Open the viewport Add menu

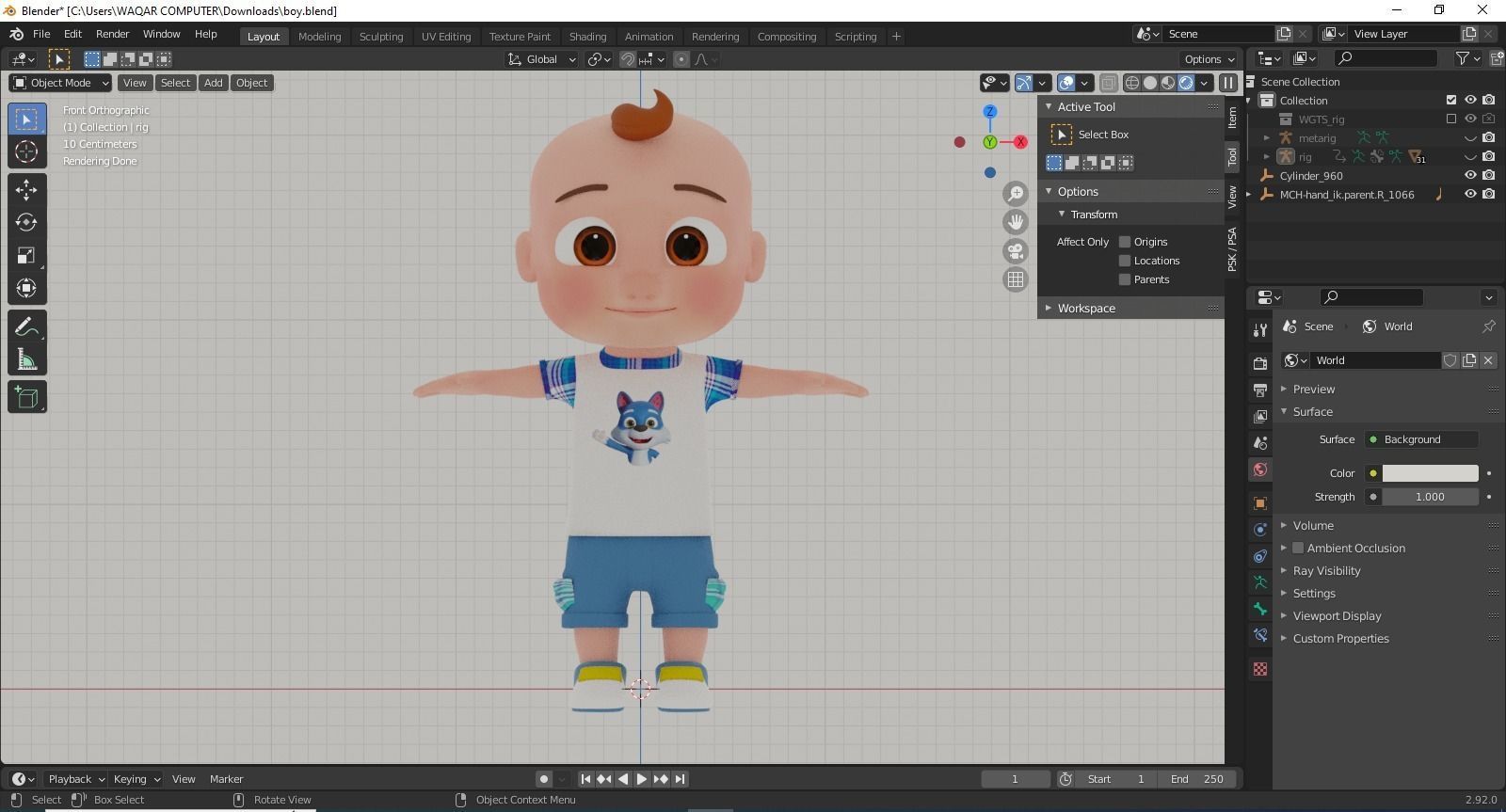pos(214,83)
